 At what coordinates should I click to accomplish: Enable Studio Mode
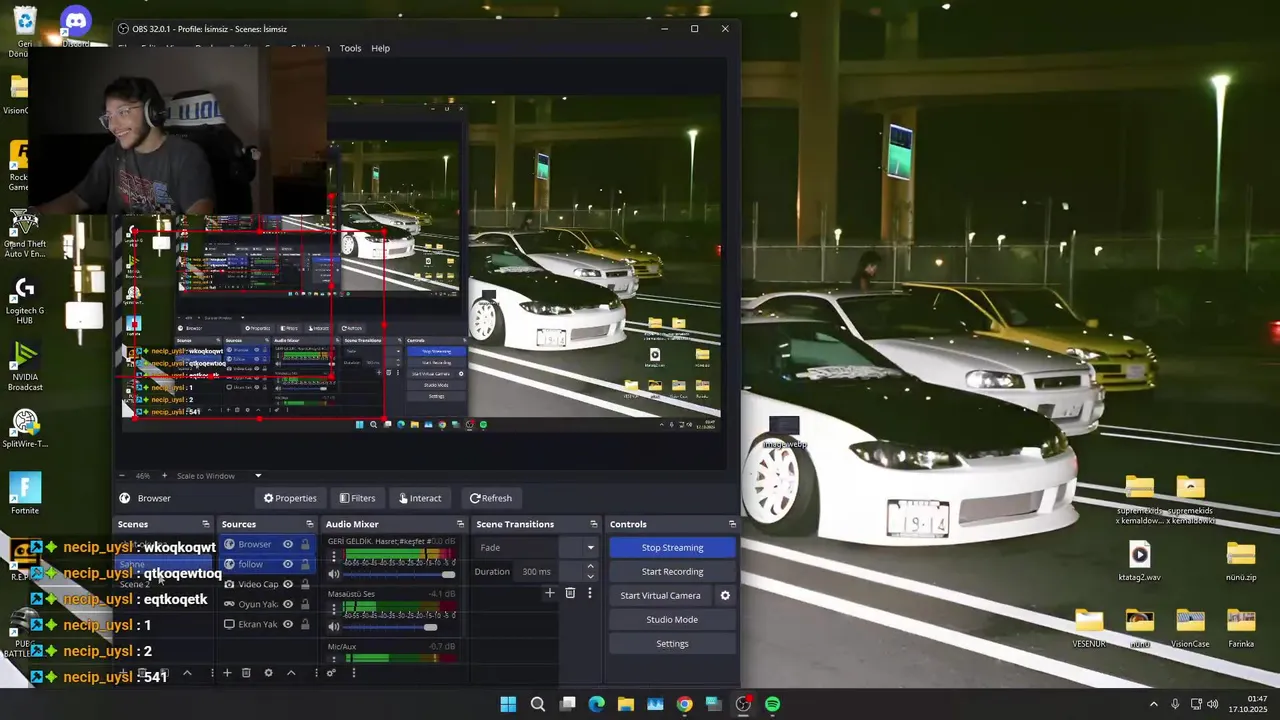point(672,619)
